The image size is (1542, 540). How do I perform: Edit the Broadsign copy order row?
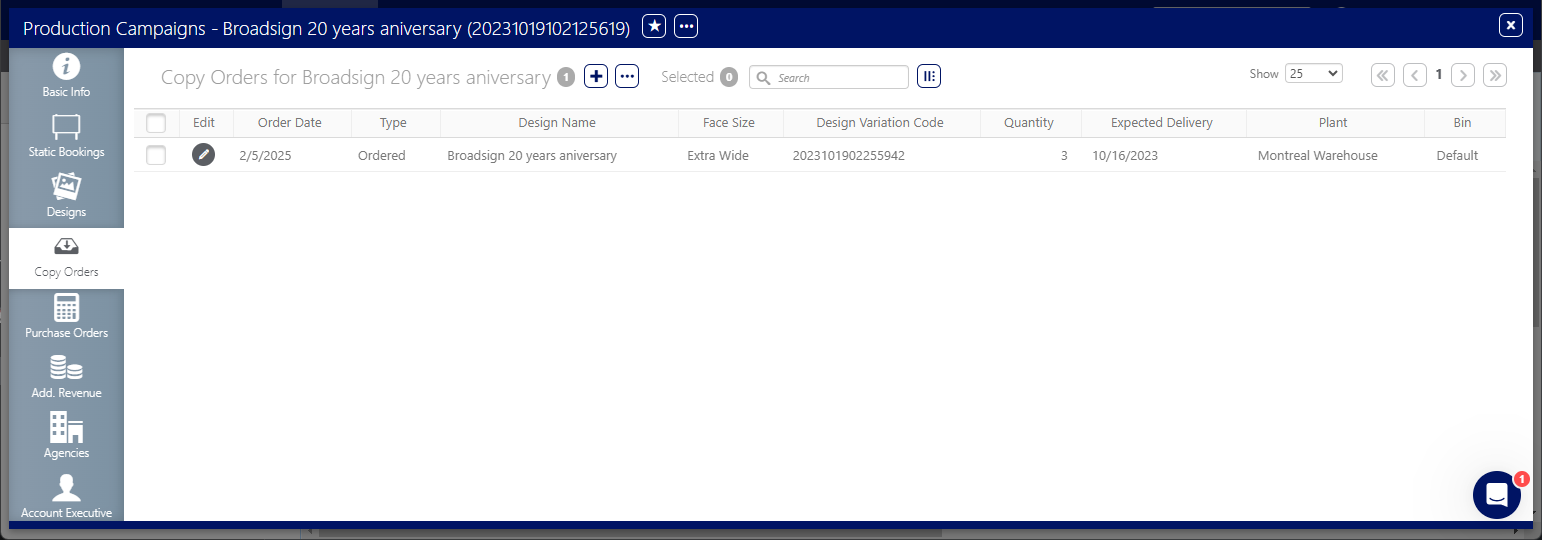203,155
